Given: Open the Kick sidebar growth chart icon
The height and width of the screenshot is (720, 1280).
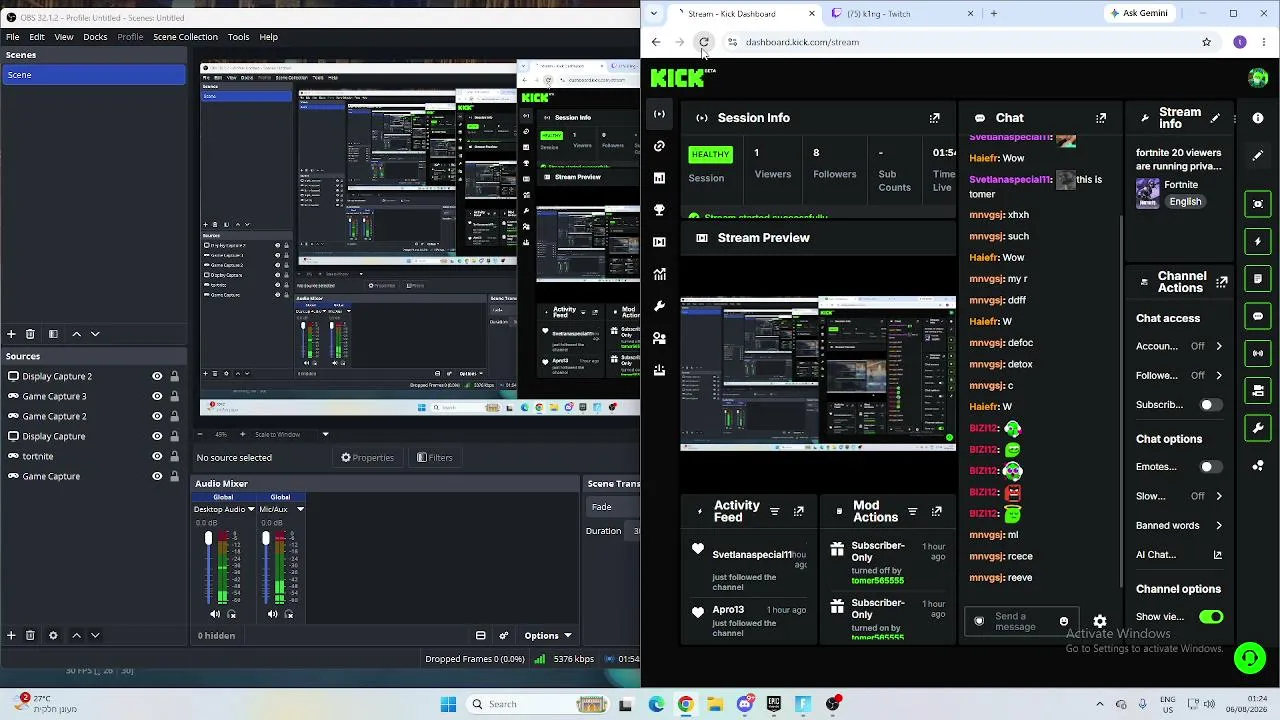Looking at the screenshot, I should (659, 274).
